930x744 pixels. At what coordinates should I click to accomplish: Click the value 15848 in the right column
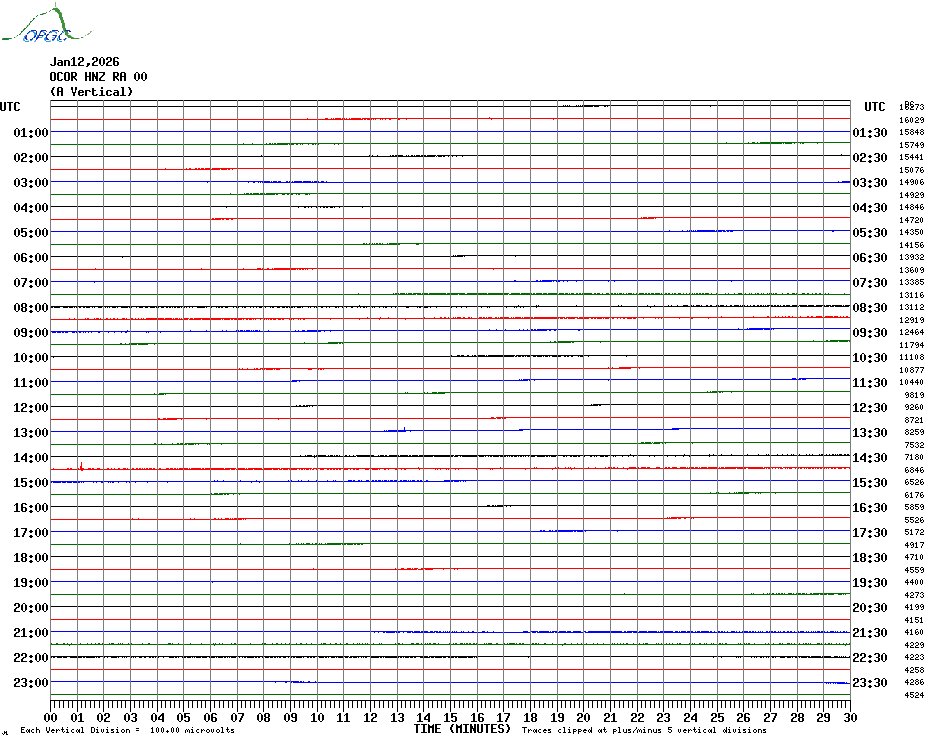point(912,132)
